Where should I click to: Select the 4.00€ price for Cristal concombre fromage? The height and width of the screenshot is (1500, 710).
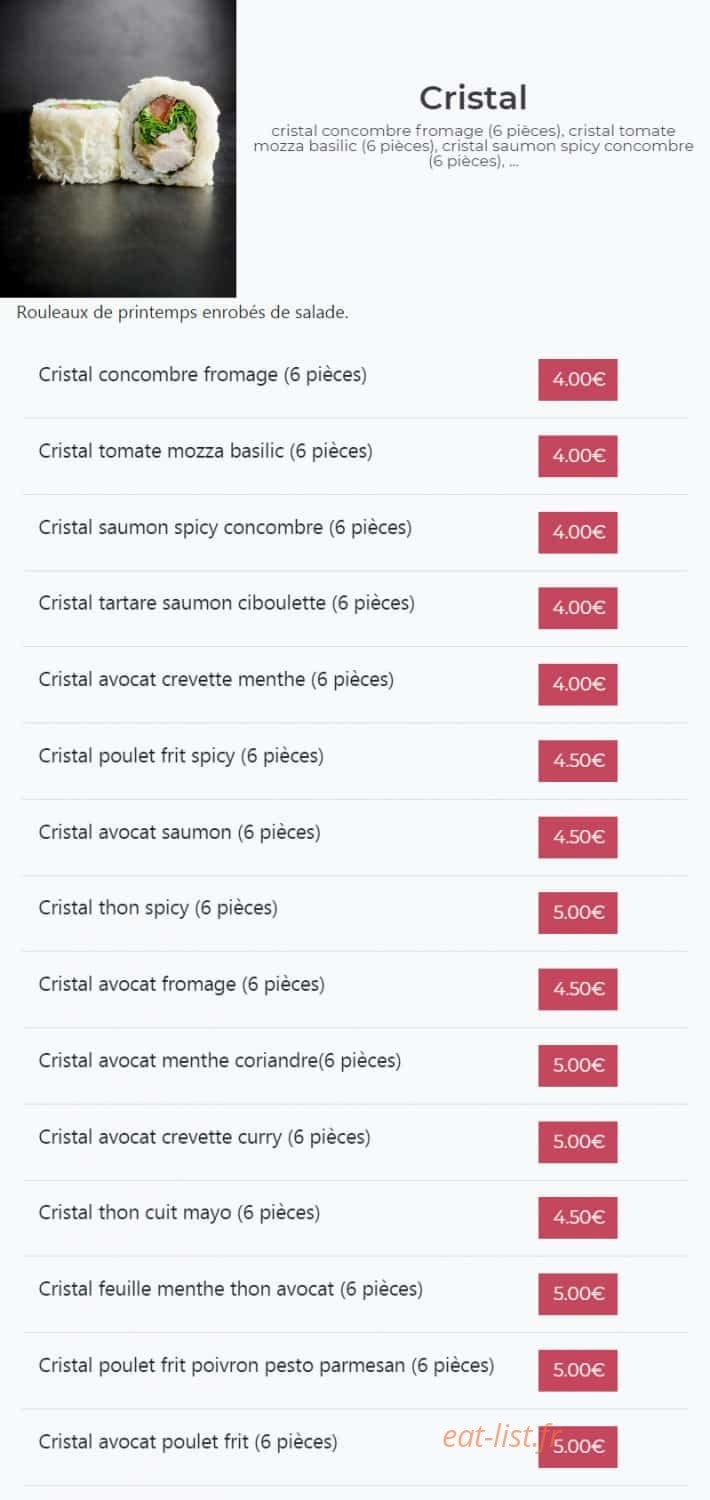[x=578, y=380]
